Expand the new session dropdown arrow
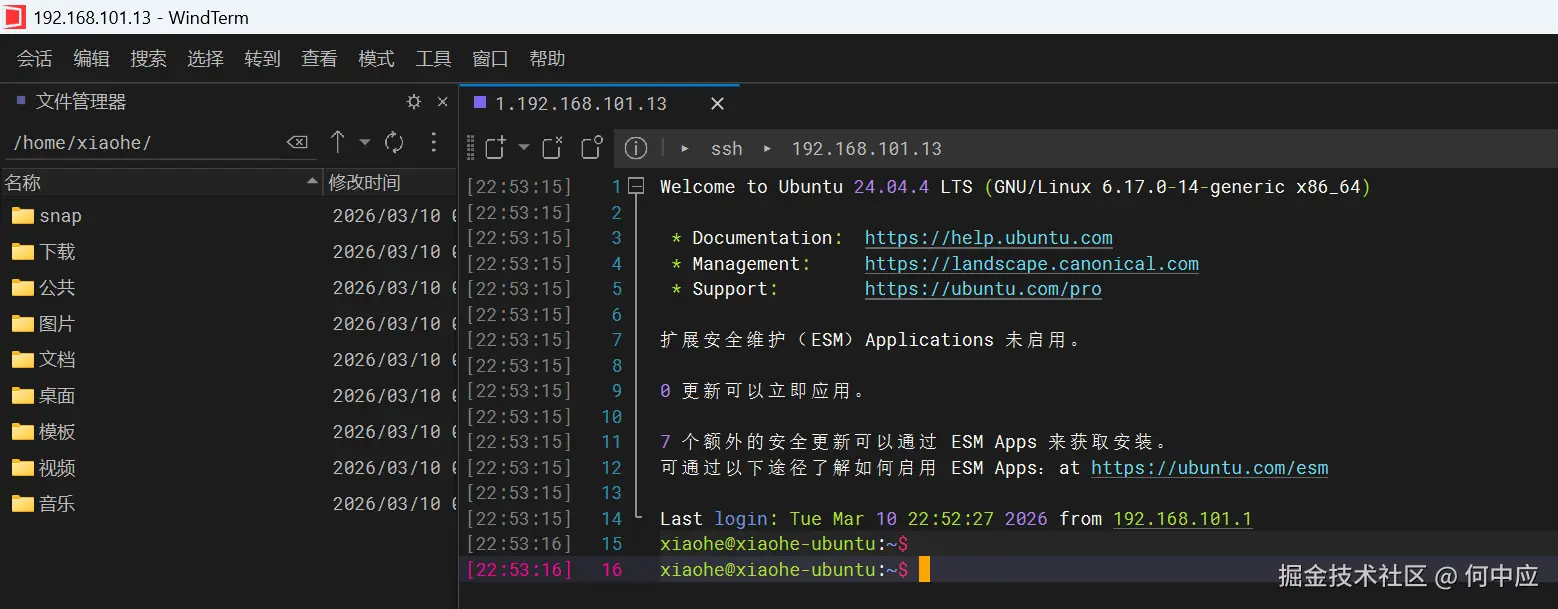Viewport: 1558px width, 609px height. tap(523, 148)
